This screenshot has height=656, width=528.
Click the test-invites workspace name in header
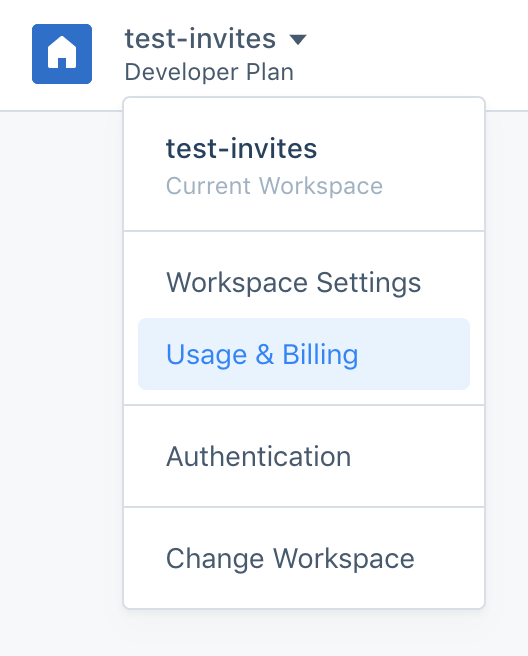[200, 38]
